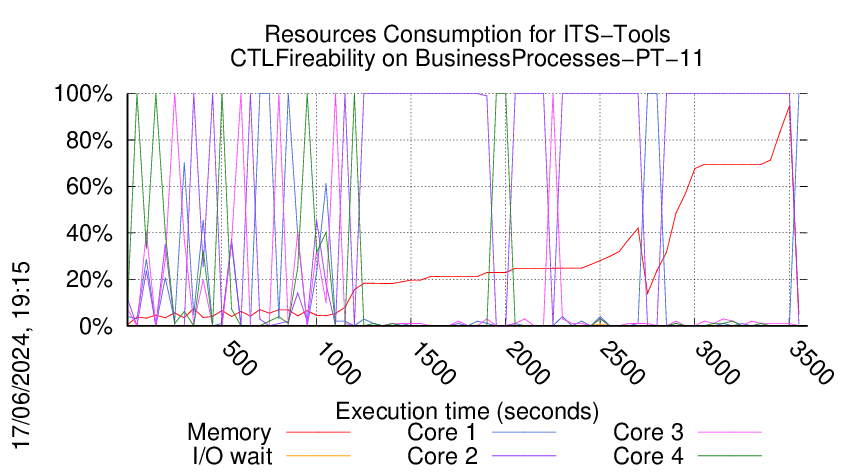
Task: Click the 'Core 4' legend label
Action: coord(648,457)
